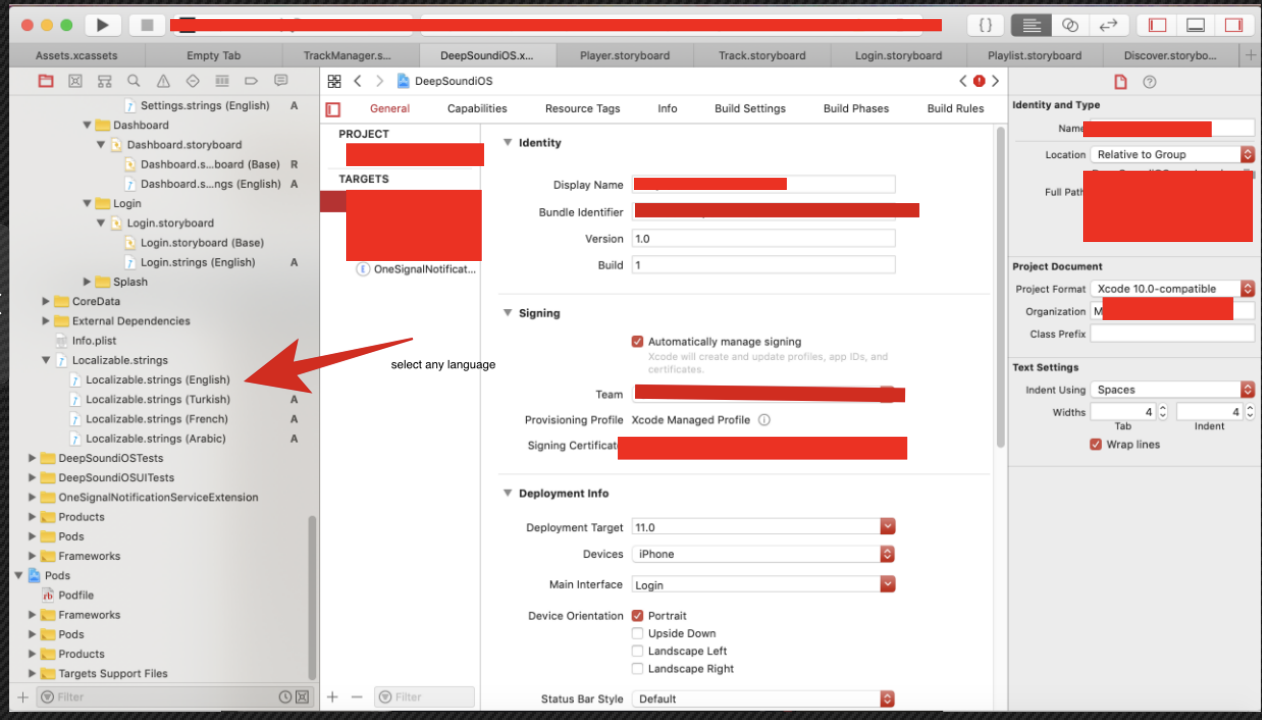
Task: Enable the Upside Down orientation checkbox
Action: pyautogui.click(x=638, y=633)
